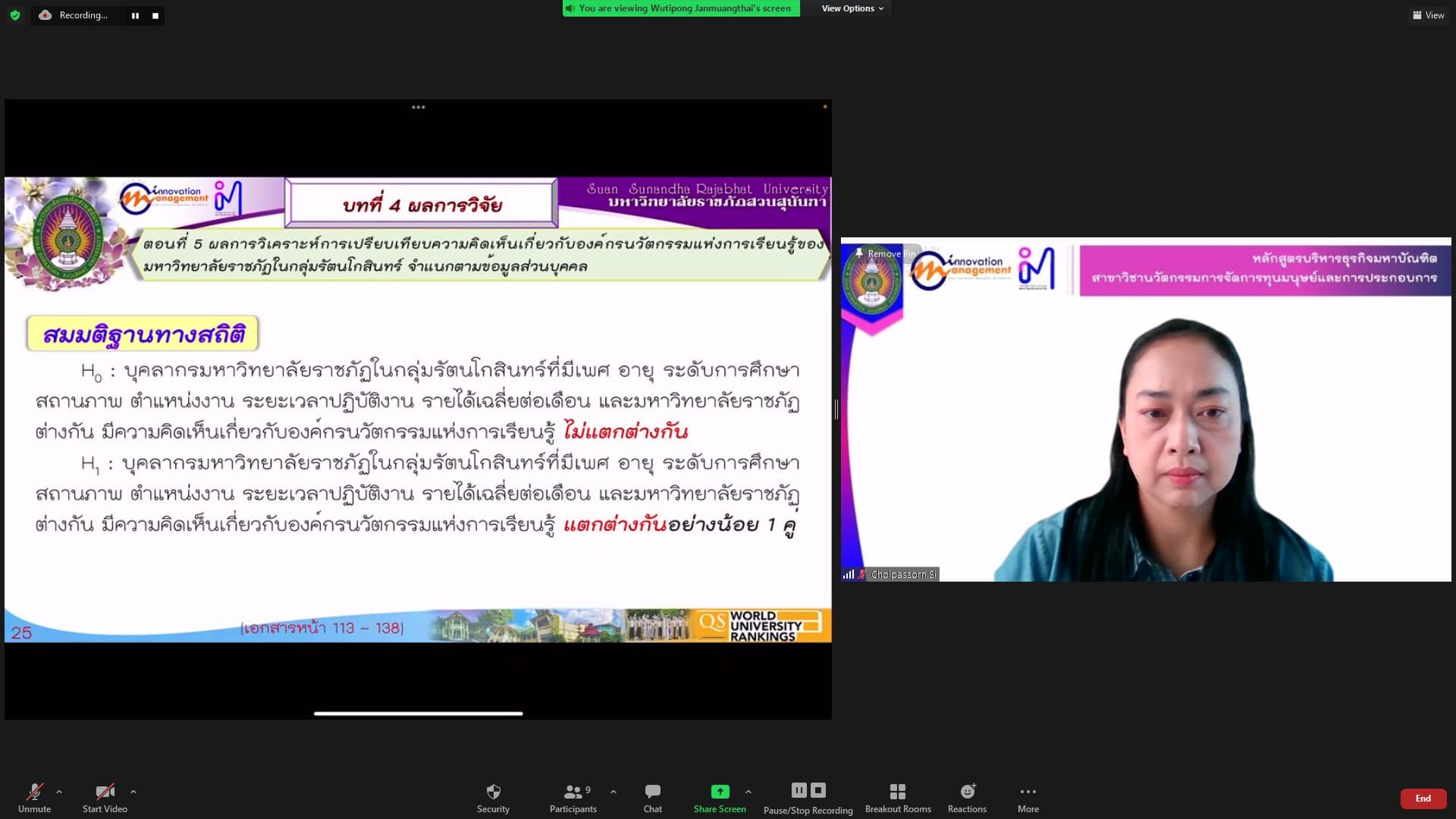Expand video options arrow beside Start Video
The width and height of the screenshot is (1456, 819).
coord(133,792)
